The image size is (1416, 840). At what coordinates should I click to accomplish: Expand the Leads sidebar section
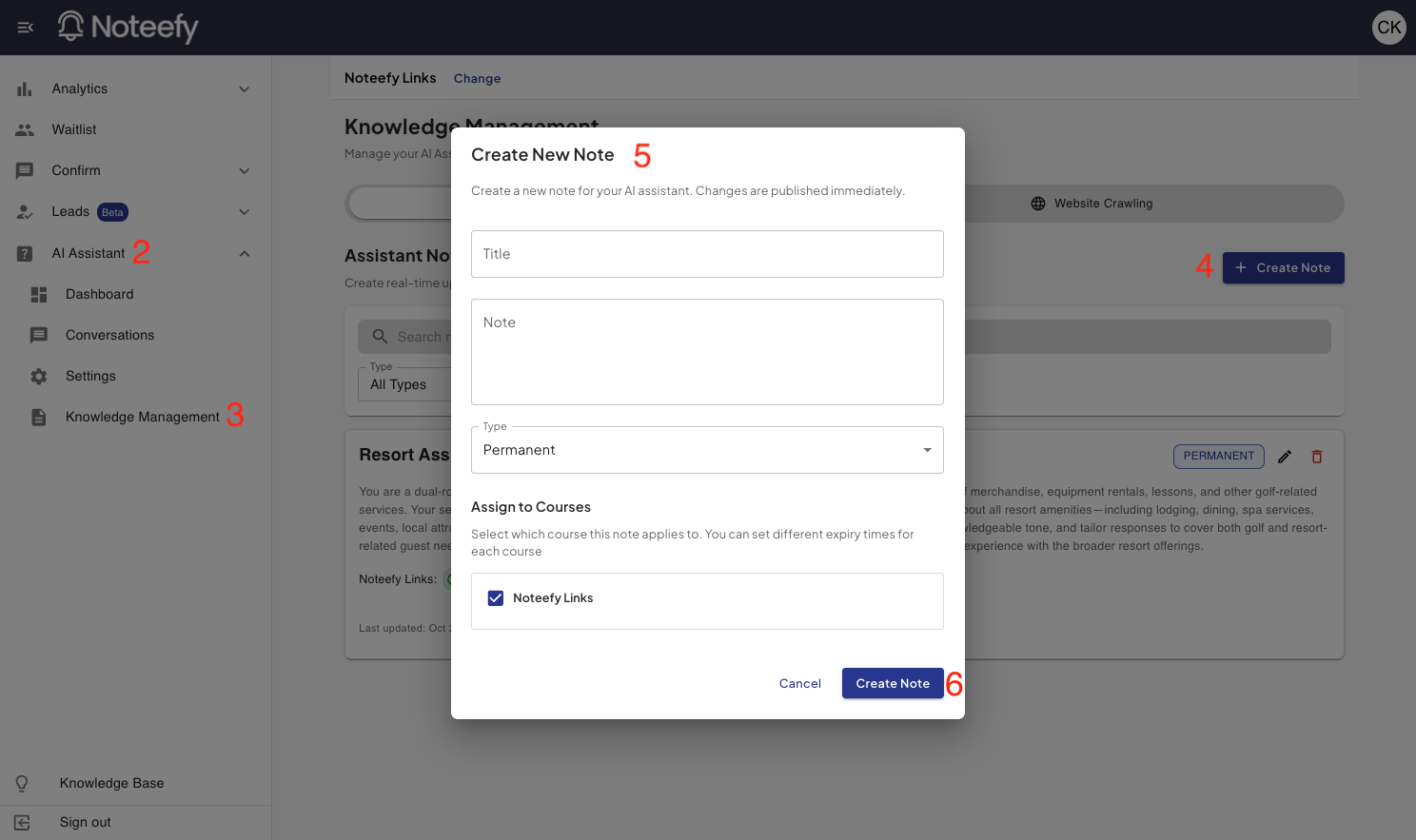point(244,212)
